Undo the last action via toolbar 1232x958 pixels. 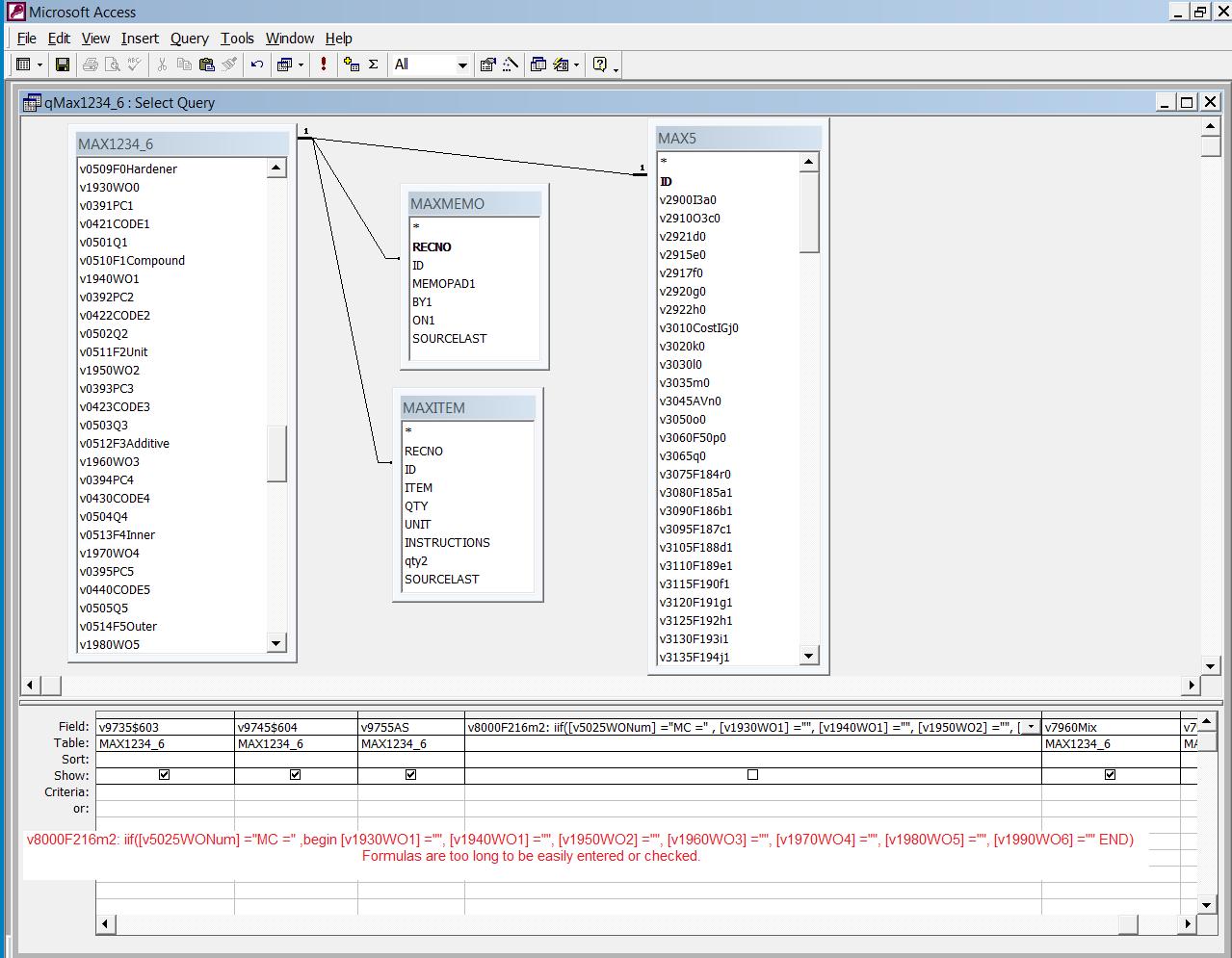(x=256, y=65)
